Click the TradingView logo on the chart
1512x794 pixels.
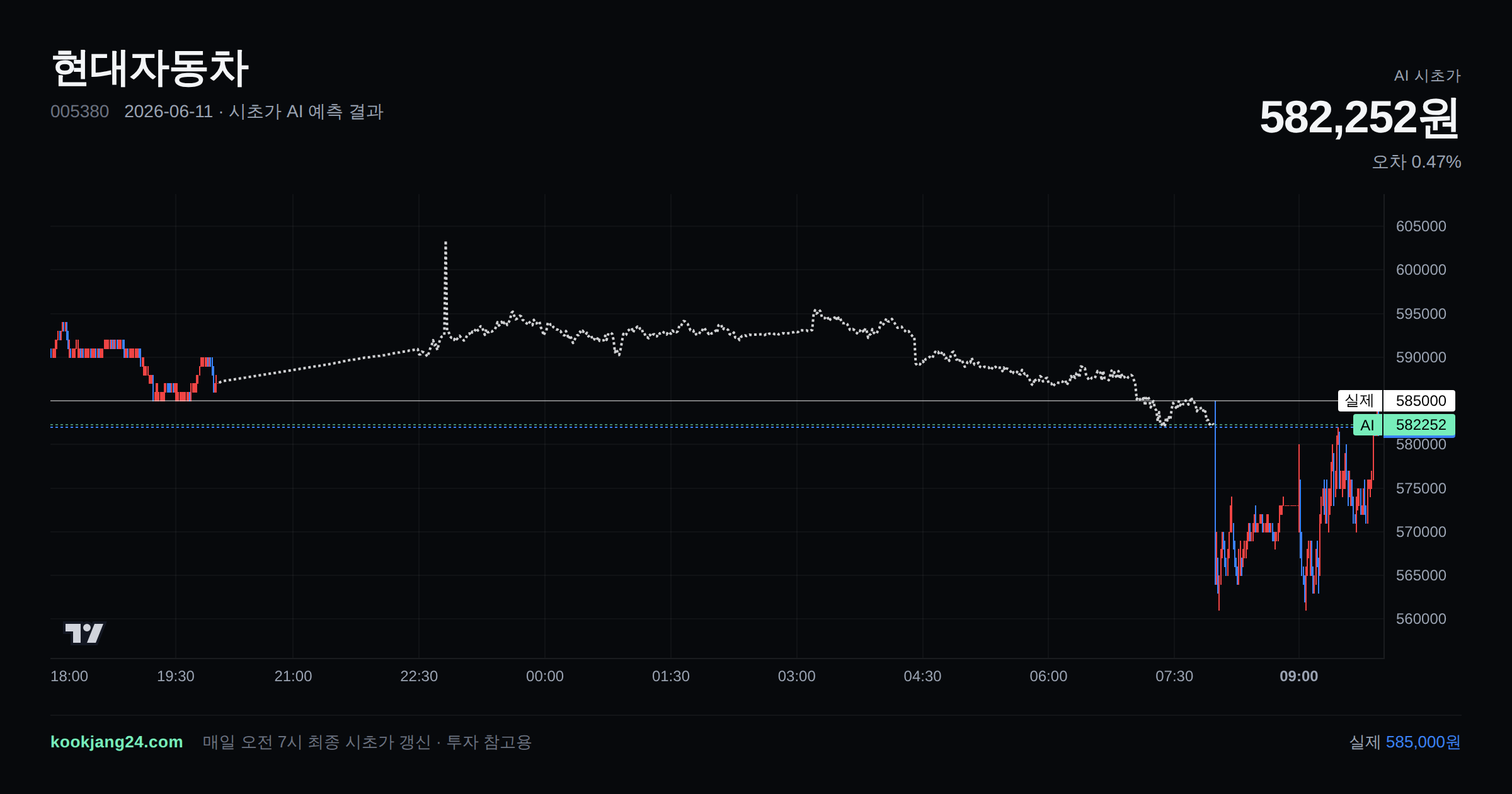[84, 633]
